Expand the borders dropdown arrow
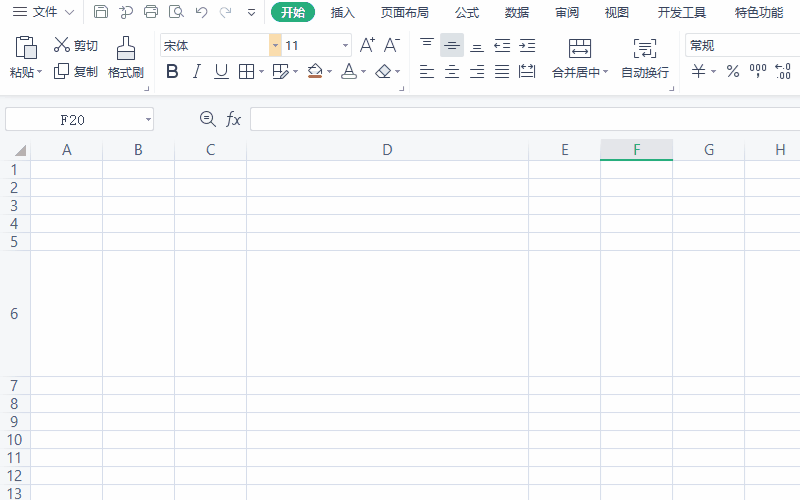 click(x=261, y=71)
